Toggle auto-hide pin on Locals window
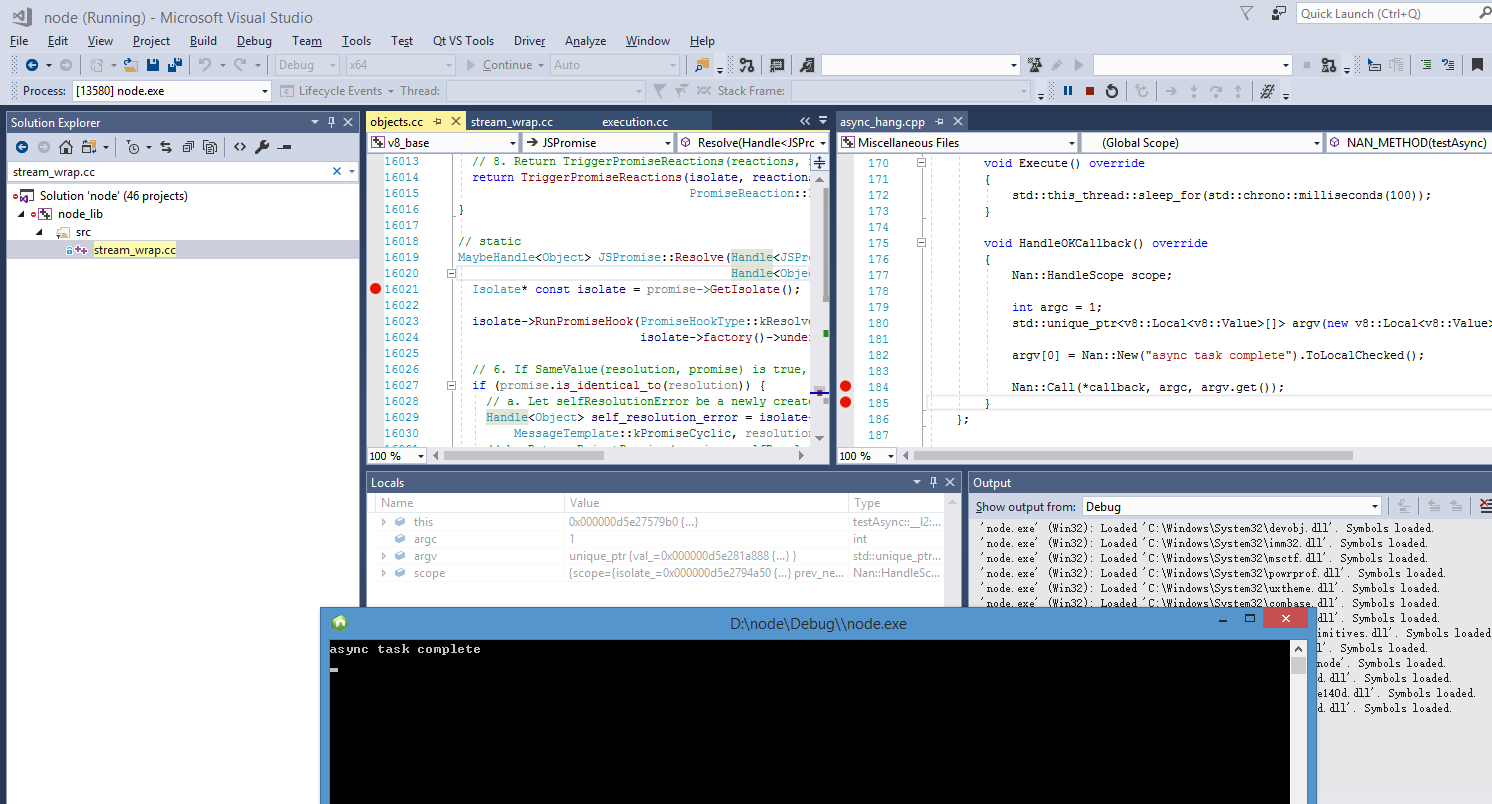The image size is (1492, 804). click(x=935, y=482)
